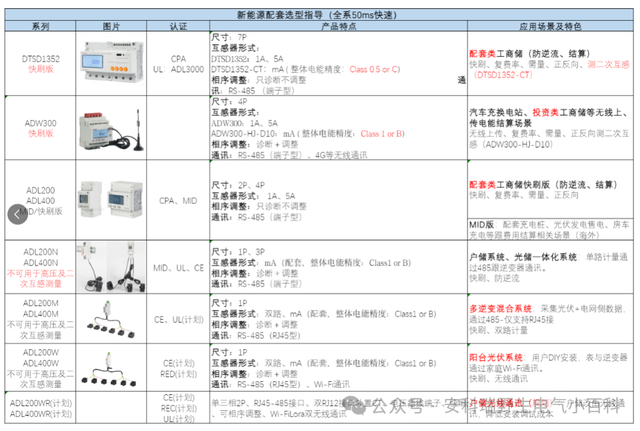Click the CPA、MID certification cell
Viewport: 640px width, 431px height.
[x=178, y=201]
